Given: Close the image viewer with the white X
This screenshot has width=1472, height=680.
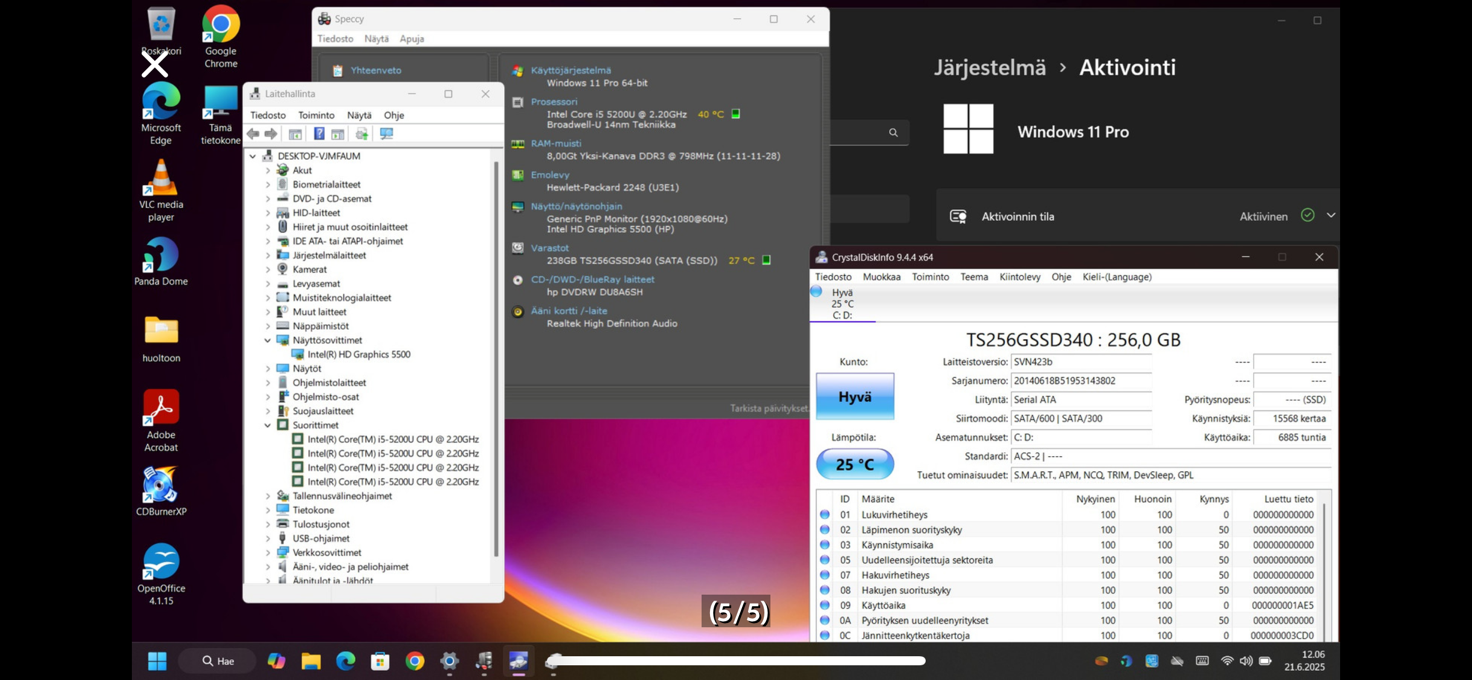Looking at the screenshot, I should (154, 65).
